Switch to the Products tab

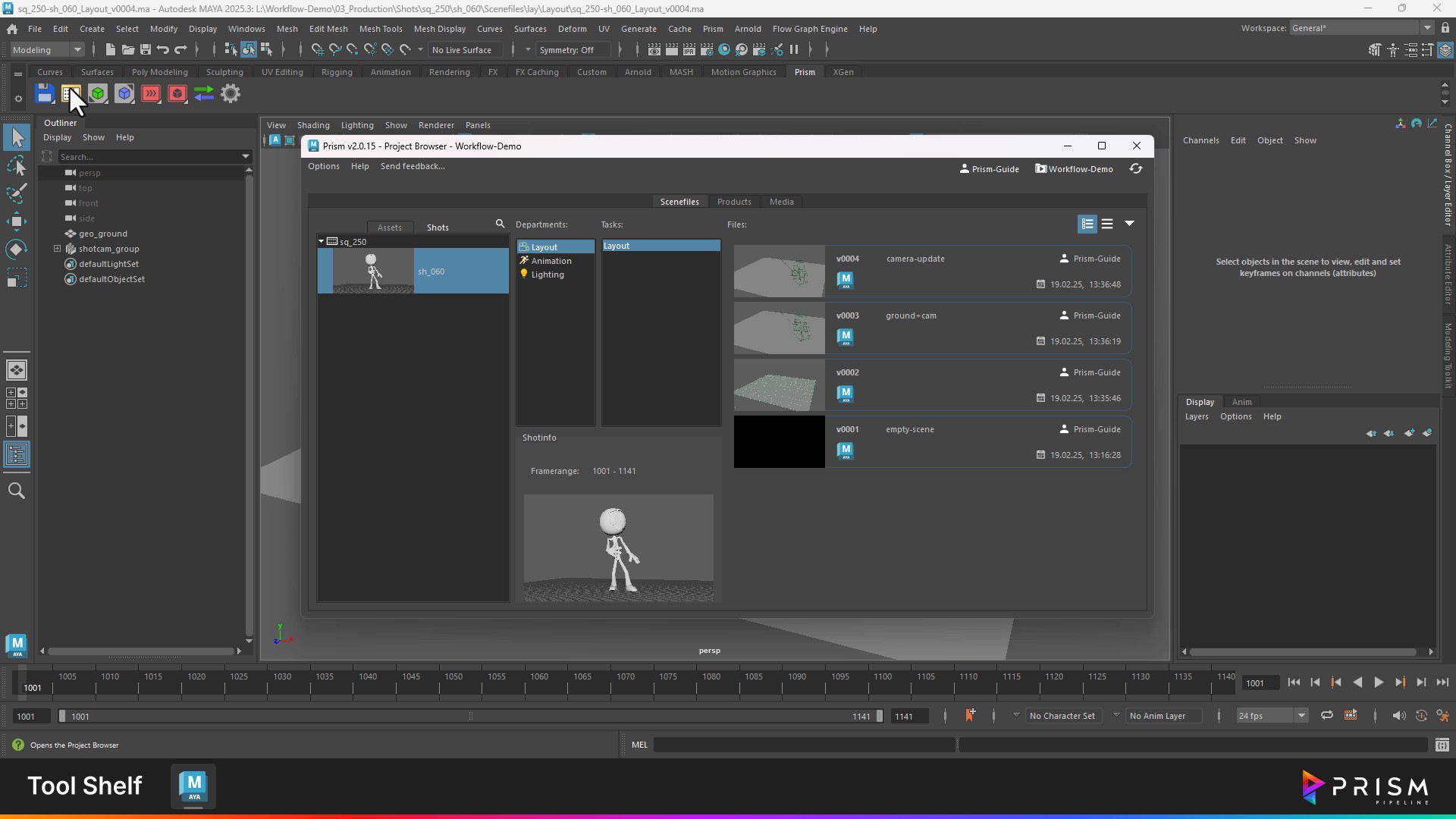733,202
